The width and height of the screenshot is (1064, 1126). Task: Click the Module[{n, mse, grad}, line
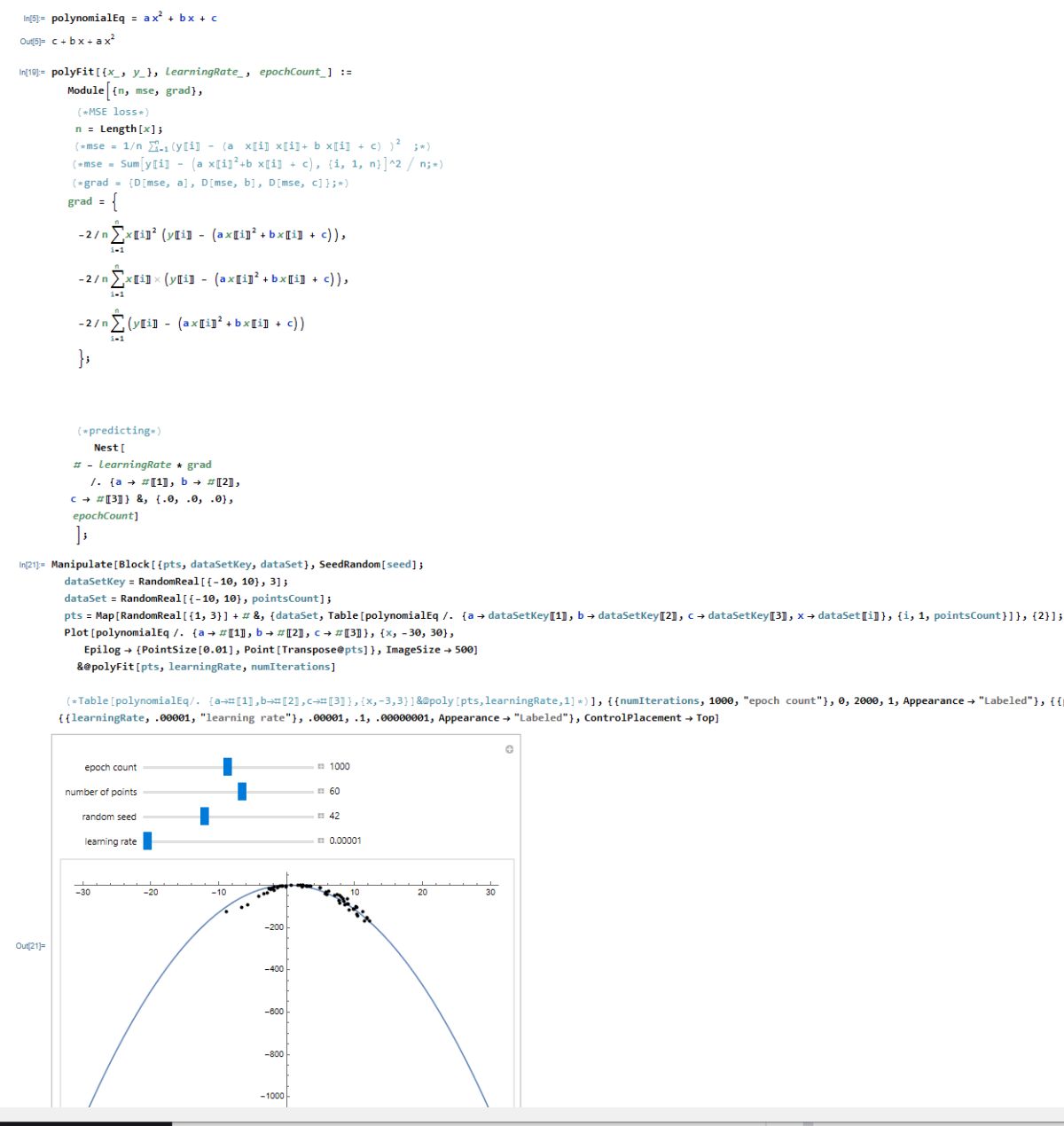135,90
